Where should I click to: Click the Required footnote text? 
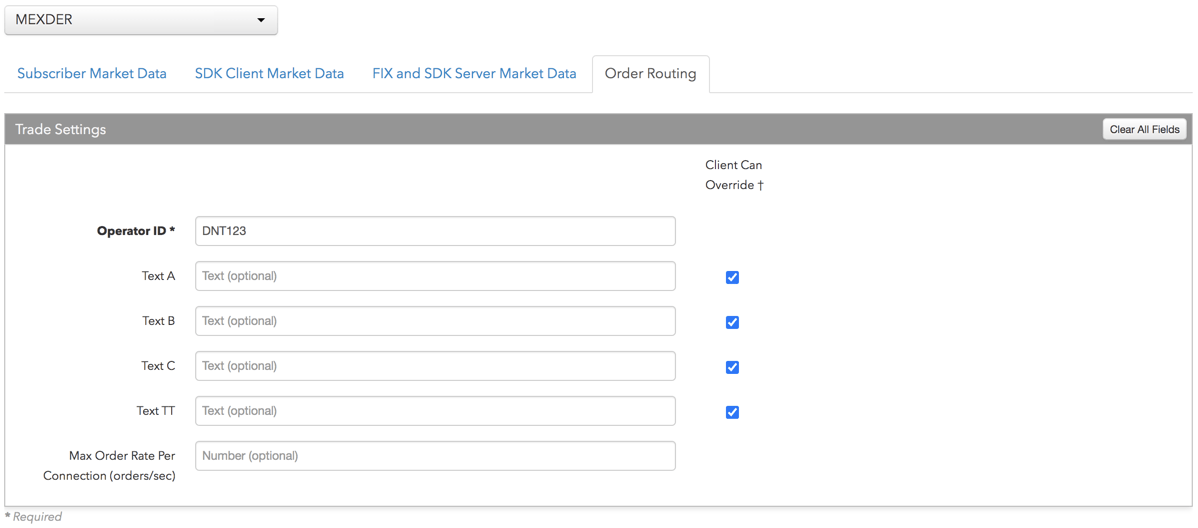(x=34, y=517)
